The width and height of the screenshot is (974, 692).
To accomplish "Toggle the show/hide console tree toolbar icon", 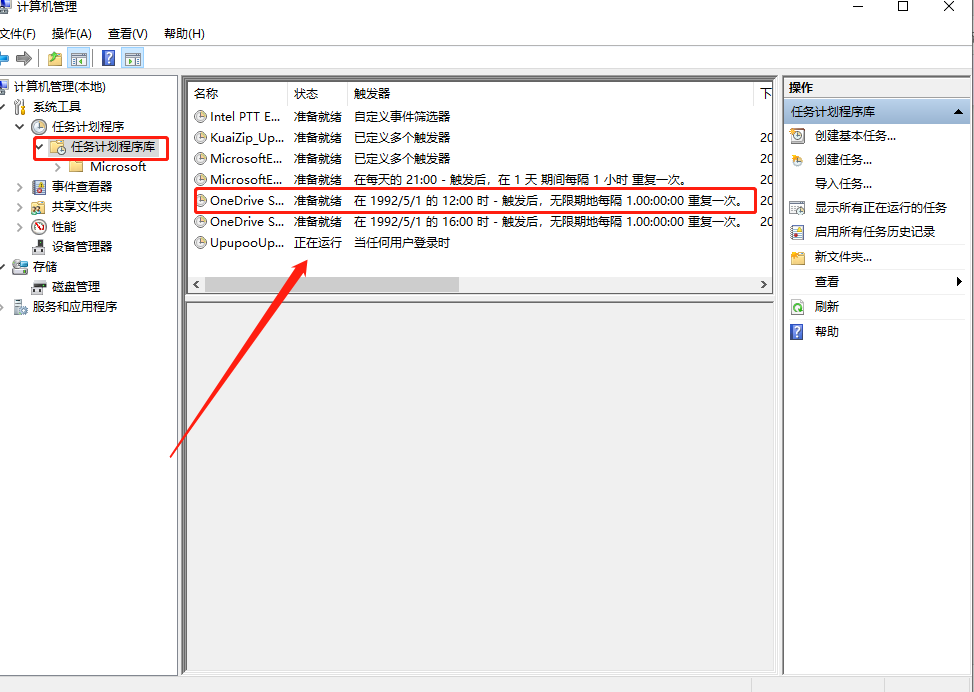I will tap(78, 58).
